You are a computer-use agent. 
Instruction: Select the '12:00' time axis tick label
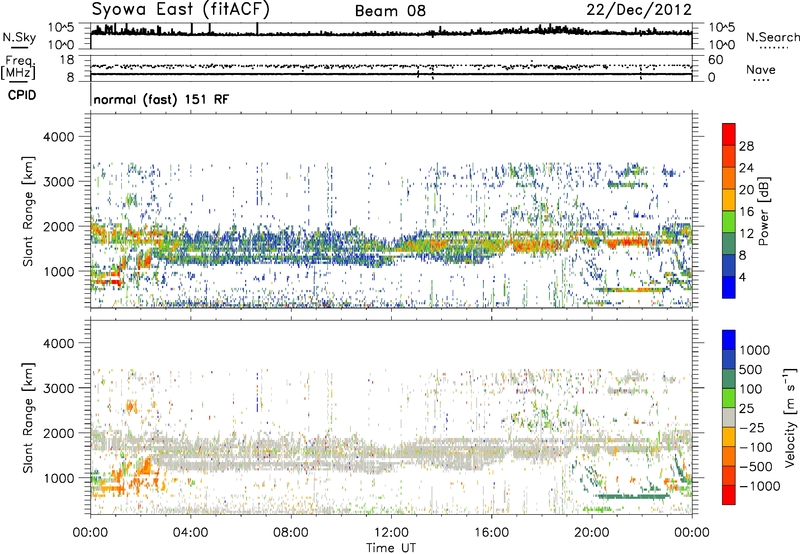[391, 533]
